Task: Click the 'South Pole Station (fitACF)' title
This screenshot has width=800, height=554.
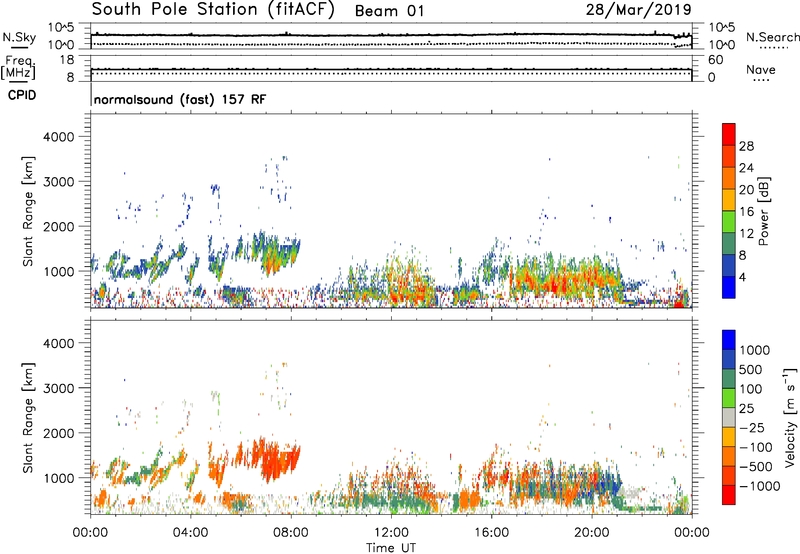Action: 213,10
